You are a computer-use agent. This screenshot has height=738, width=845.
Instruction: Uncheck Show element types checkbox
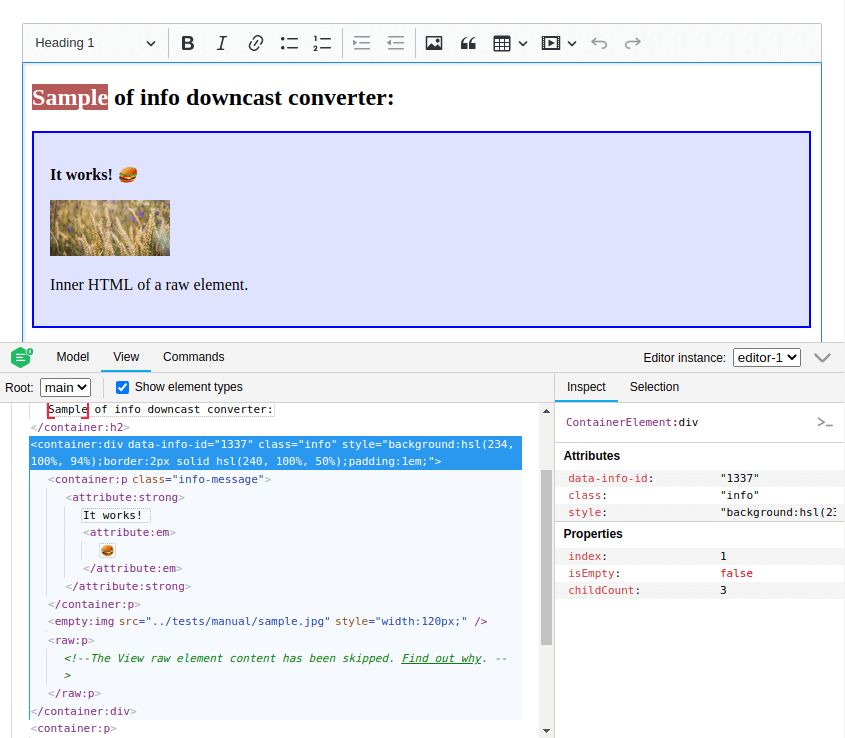pyautogui.click(x=123, y=387)
